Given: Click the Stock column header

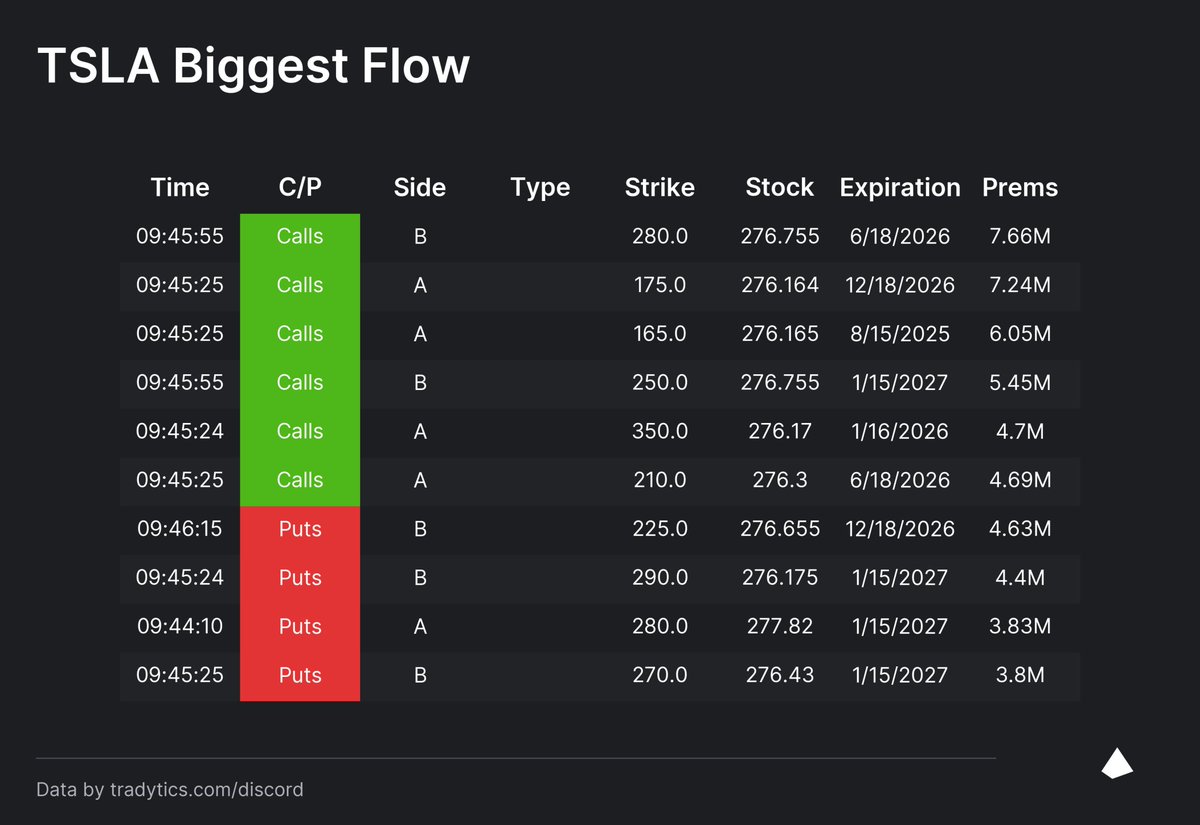Looking at the screenshot, I should [x=780, y=188].
